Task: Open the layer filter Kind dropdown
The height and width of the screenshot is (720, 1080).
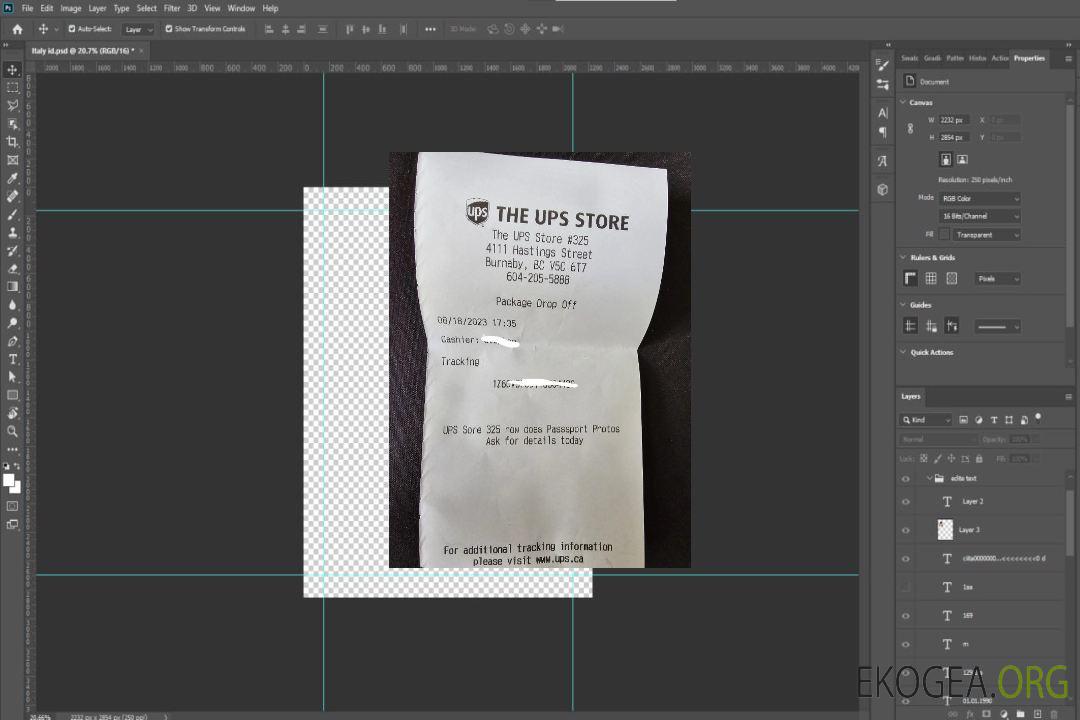Action: coord(926,420)
